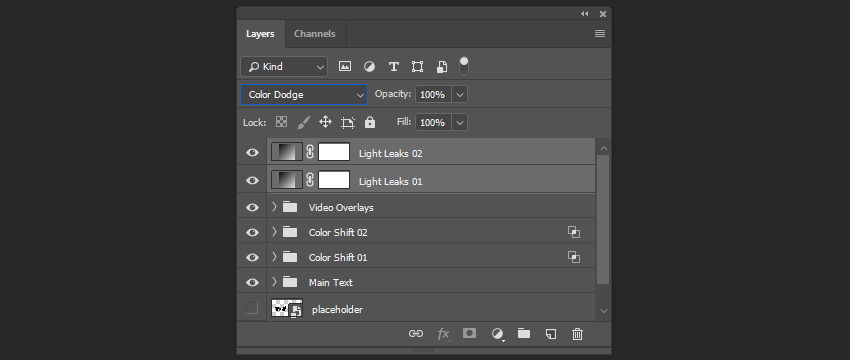Show the placeholder layer
850x360 pixels.
coord(252,308)
